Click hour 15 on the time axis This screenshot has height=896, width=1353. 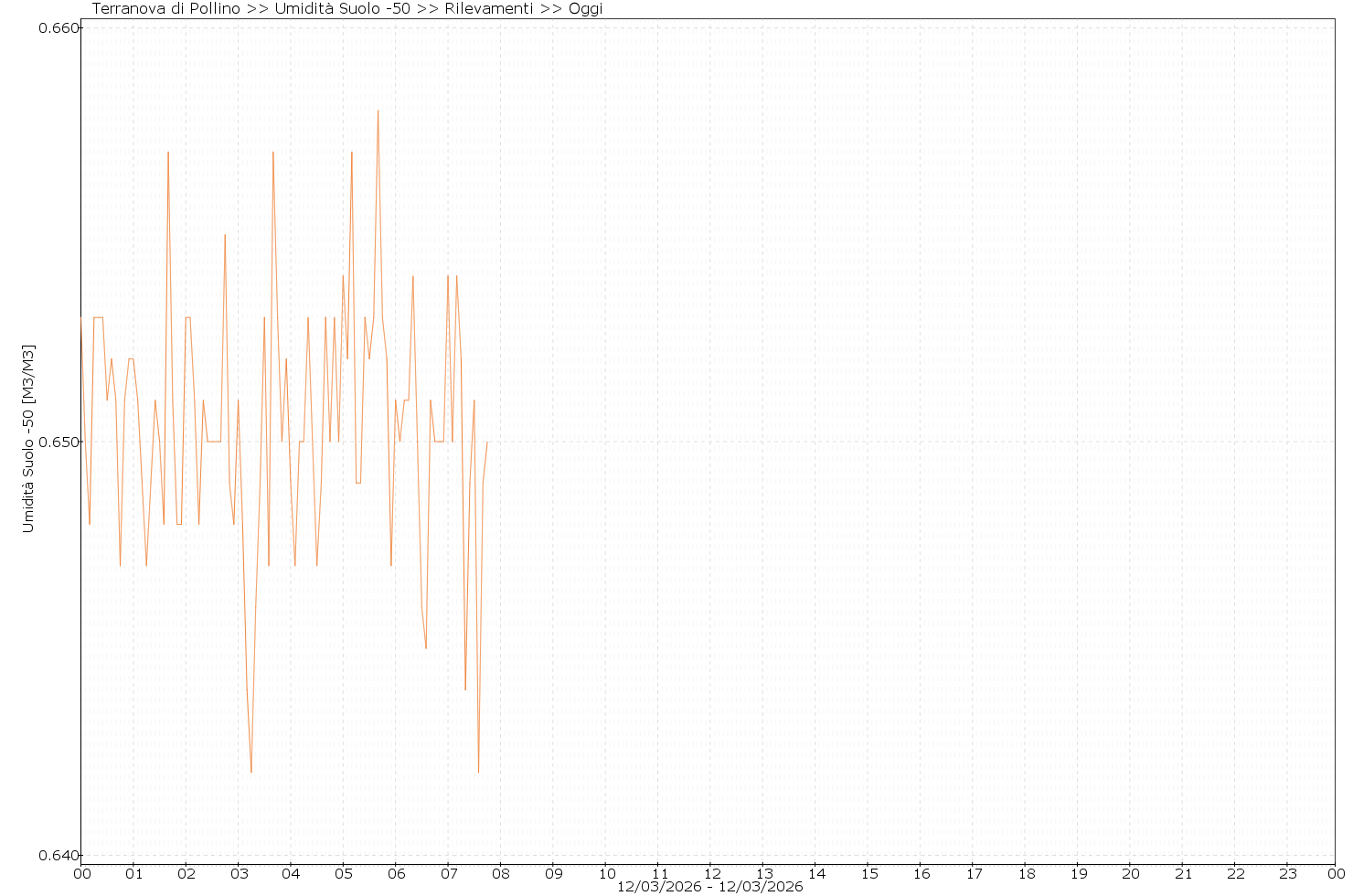pos(868,873)
